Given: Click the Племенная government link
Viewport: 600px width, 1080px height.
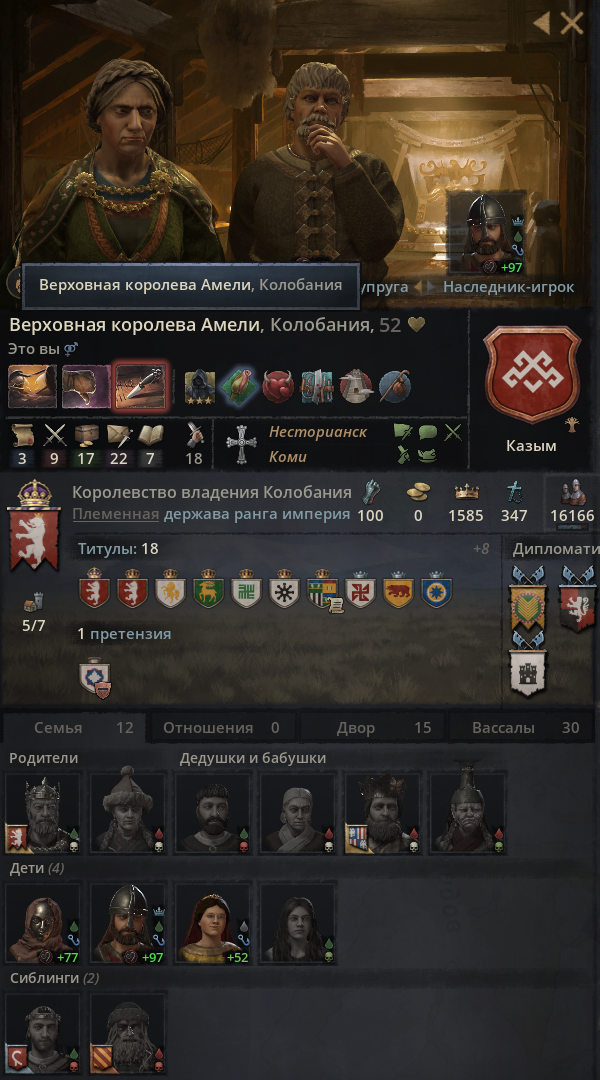Looking at the screenshot, I should pyautogui.click(x=116, y=515).
